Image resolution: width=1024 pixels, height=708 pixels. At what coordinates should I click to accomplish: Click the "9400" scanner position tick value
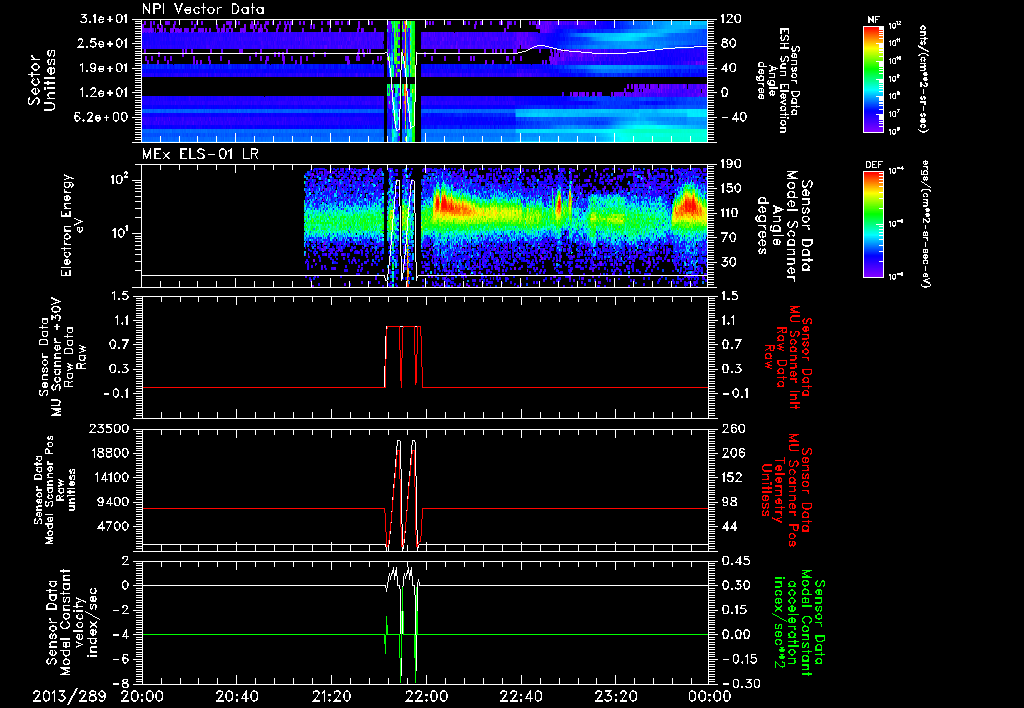[x=114, y=502]
